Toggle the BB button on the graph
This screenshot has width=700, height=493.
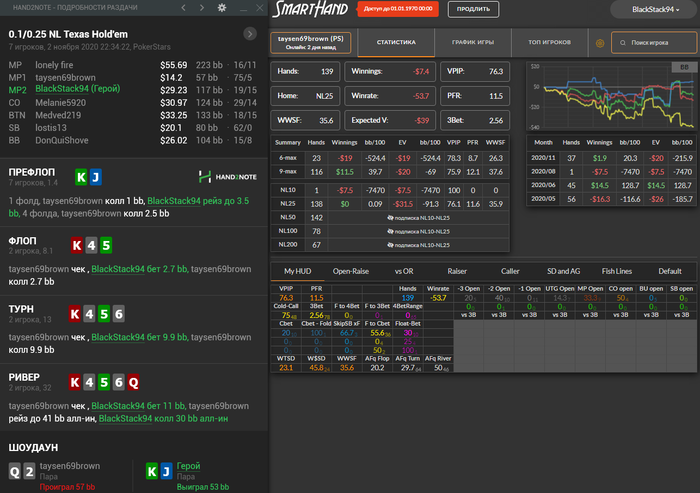tap(684, 67)
